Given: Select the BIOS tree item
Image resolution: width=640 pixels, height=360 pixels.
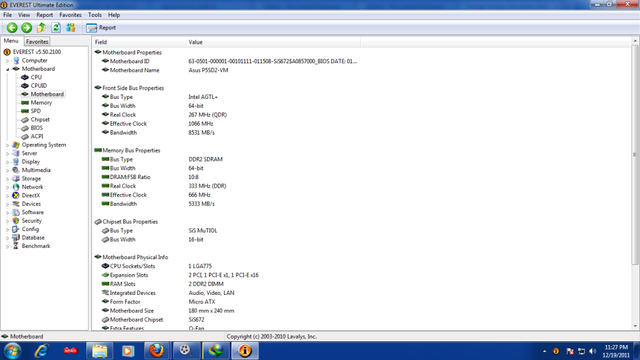Looking at the screenshot, I should click(x=36, y=128).
